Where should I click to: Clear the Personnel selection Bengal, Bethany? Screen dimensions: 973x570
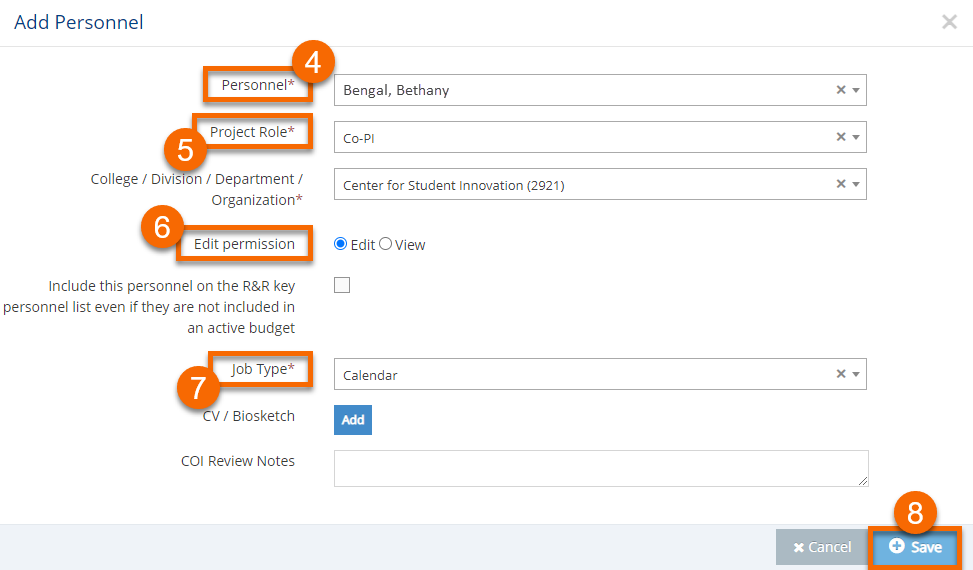pos(841,90)
